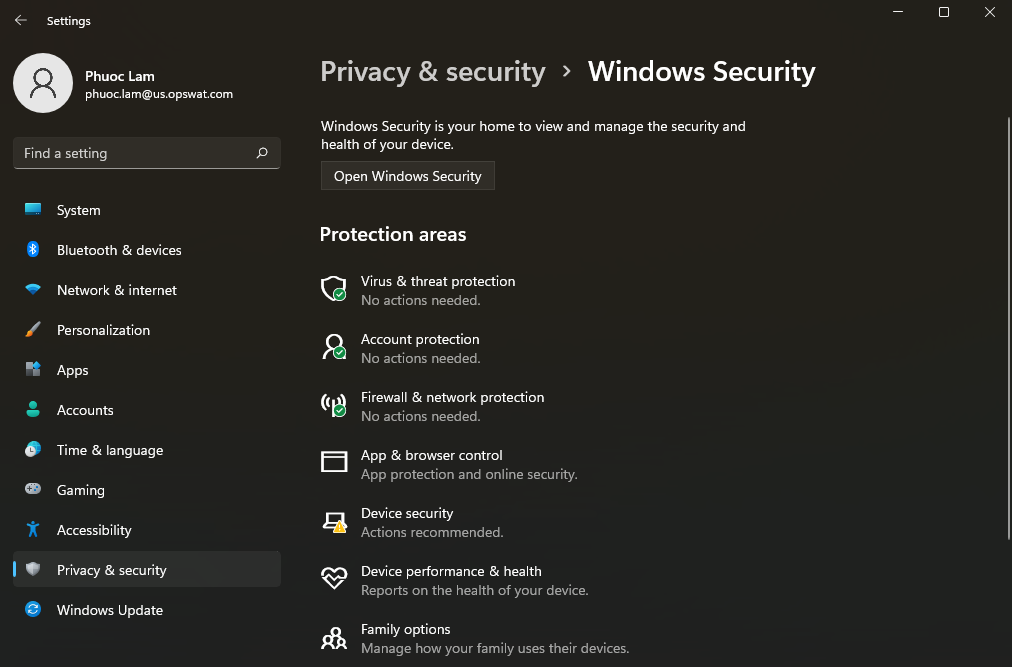Image resolution: width=1012 pixels, height=667 pixels.
Task: Click the Family options people icon
Action: tap(334, 638)
